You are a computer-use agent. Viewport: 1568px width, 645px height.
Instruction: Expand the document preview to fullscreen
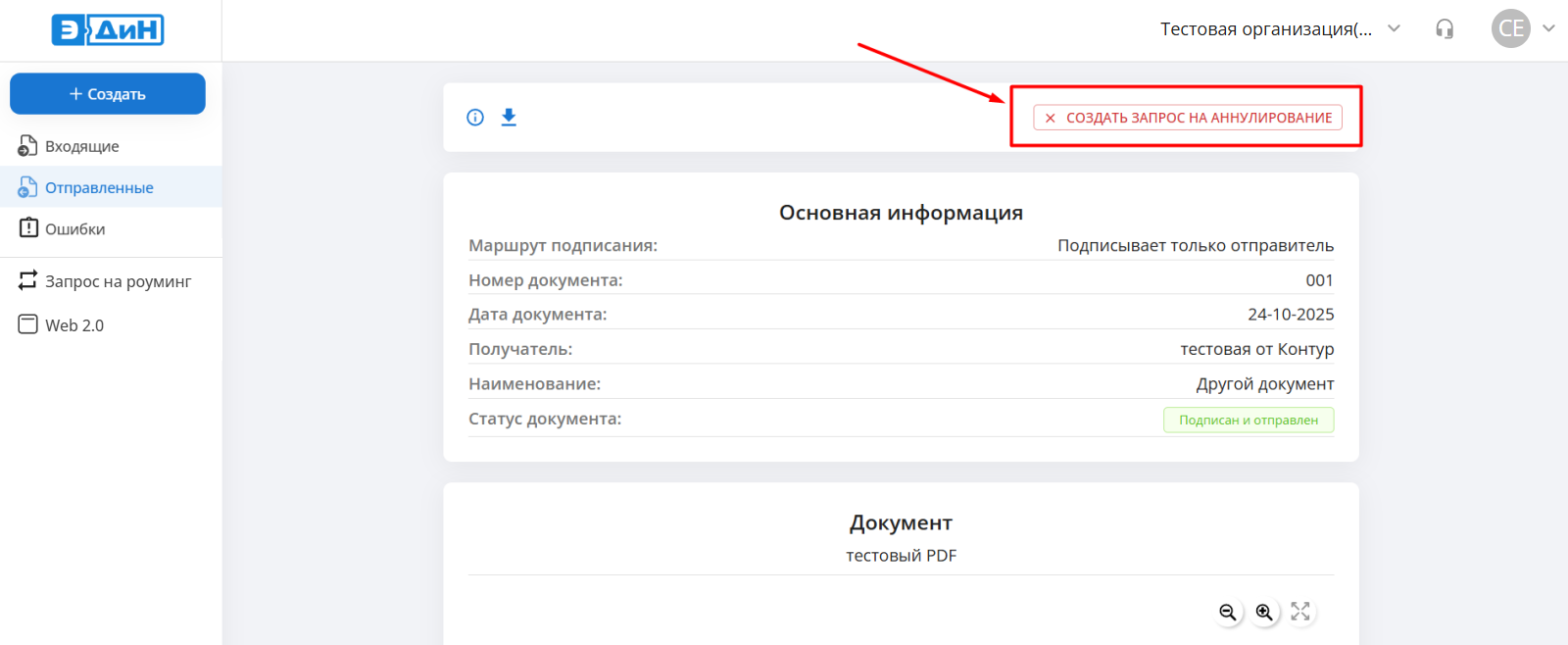[1300, 612]
